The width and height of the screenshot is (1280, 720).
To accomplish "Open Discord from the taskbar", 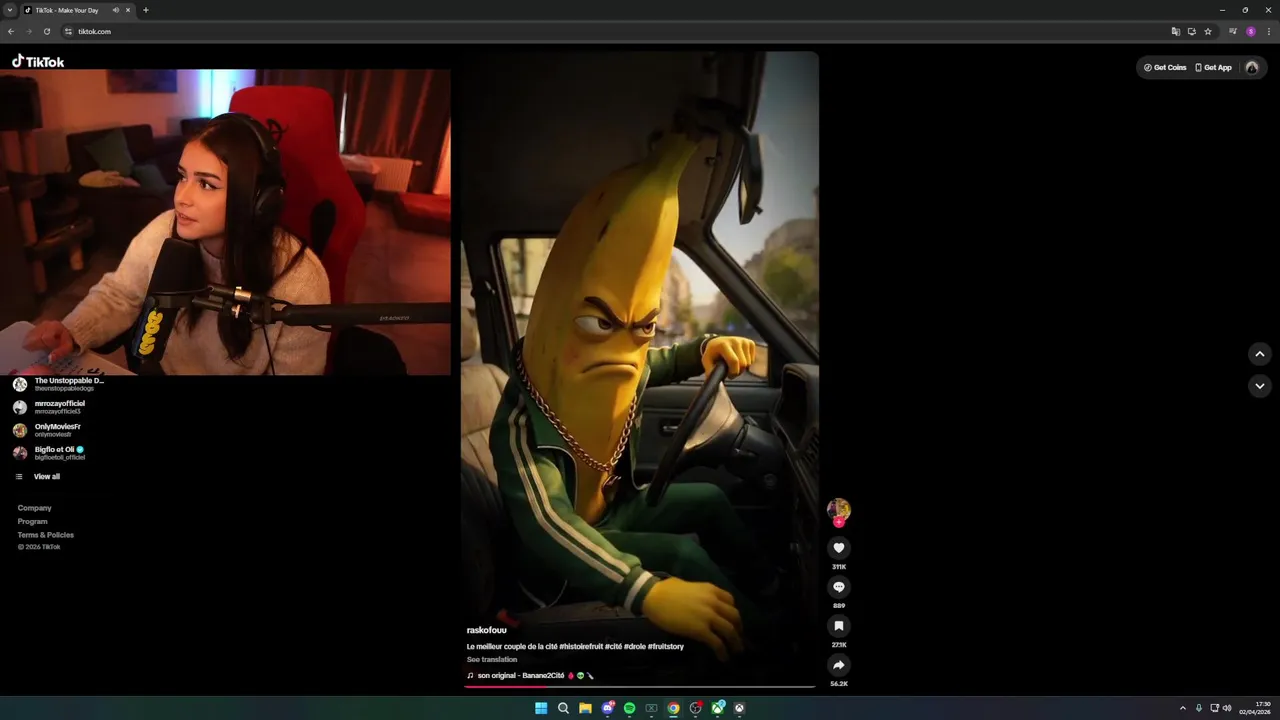I will 607,708.
